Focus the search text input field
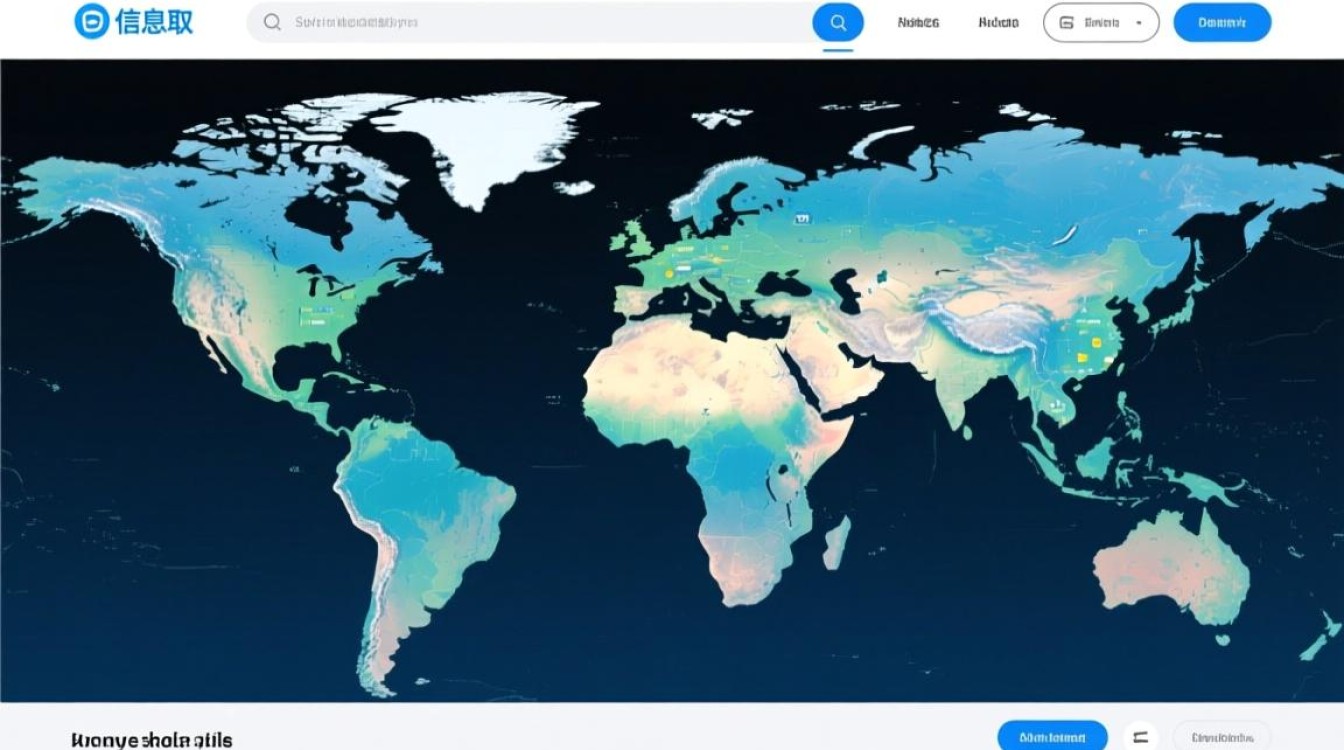The image size is (1344, 750). pyautogui.click(x=540, y=22)
